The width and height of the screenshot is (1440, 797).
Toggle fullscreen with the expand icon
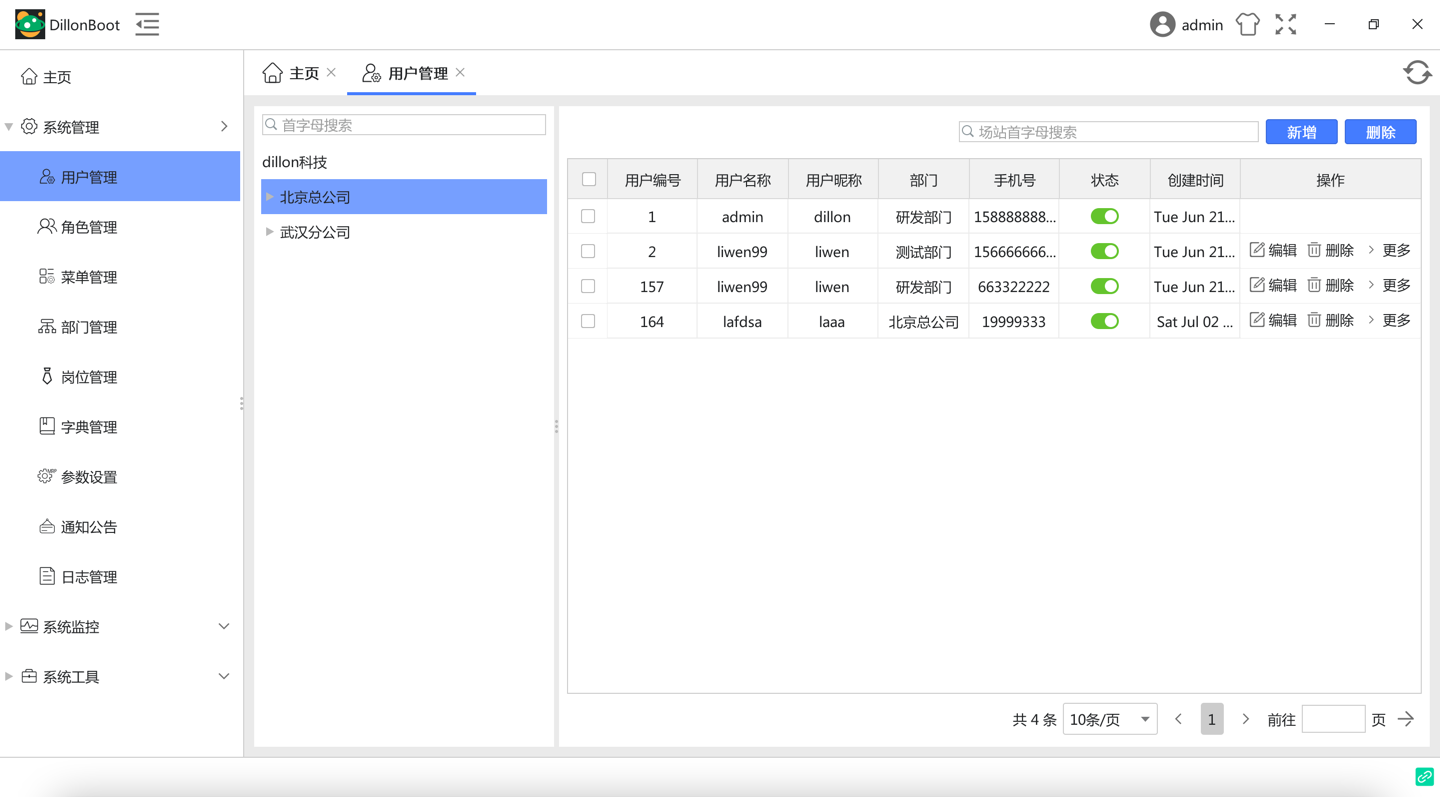point(1286,24)
